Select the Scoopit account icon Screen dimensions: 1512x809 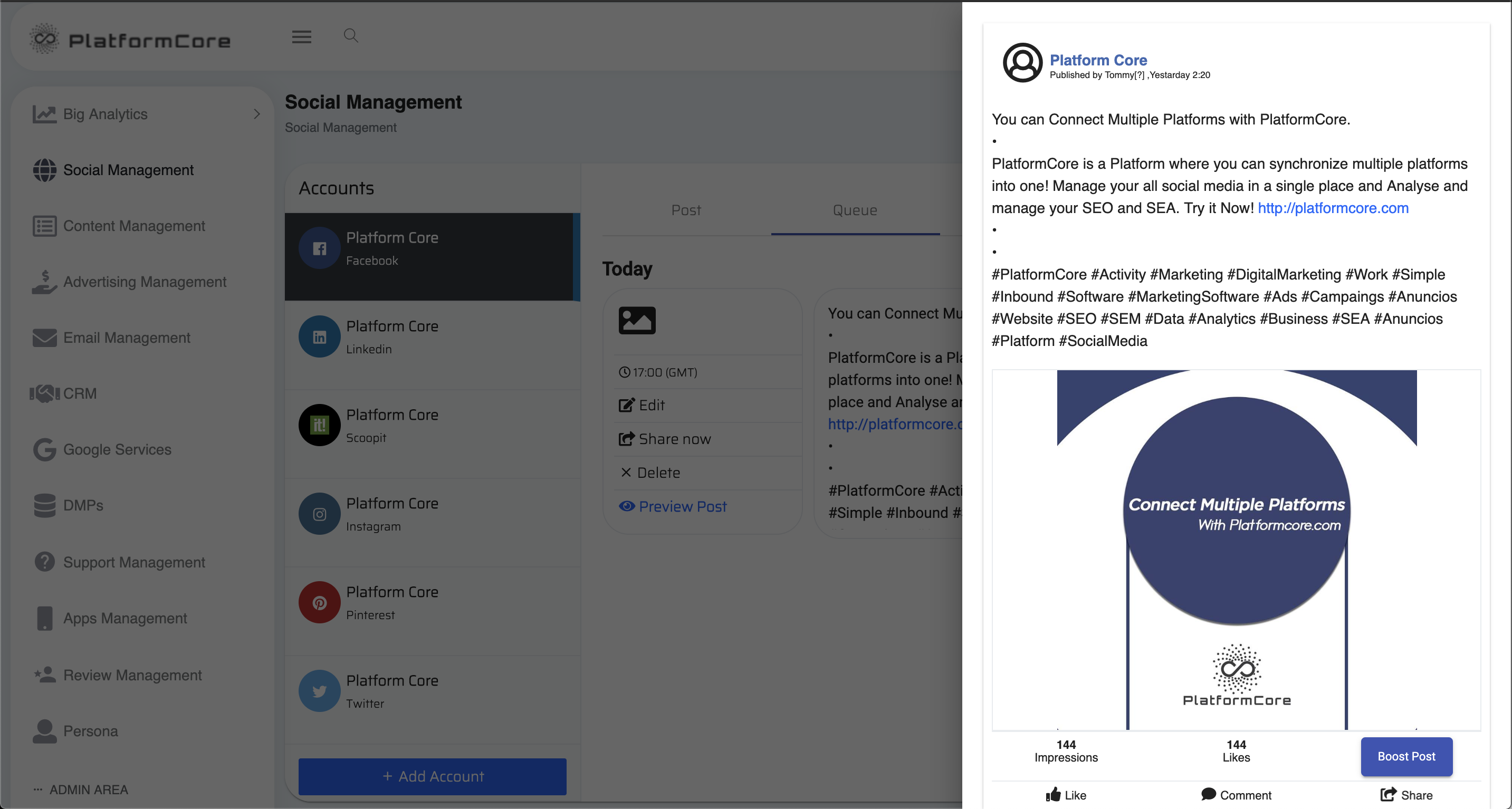tap(319, 425)
